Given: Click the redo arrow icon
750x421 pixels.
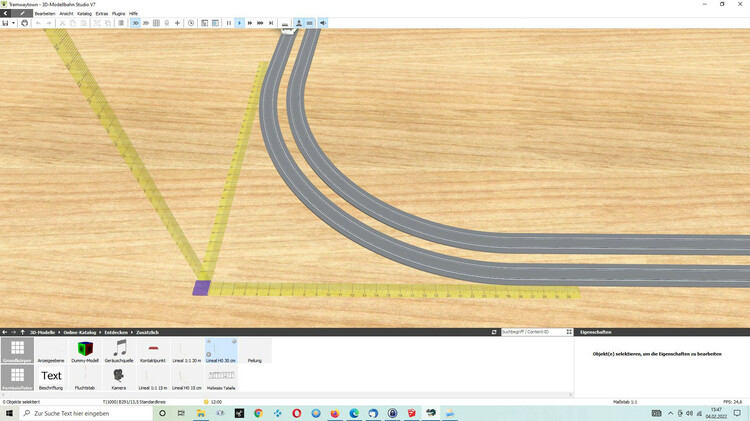Looking at the screenshot, I should 49,23.
